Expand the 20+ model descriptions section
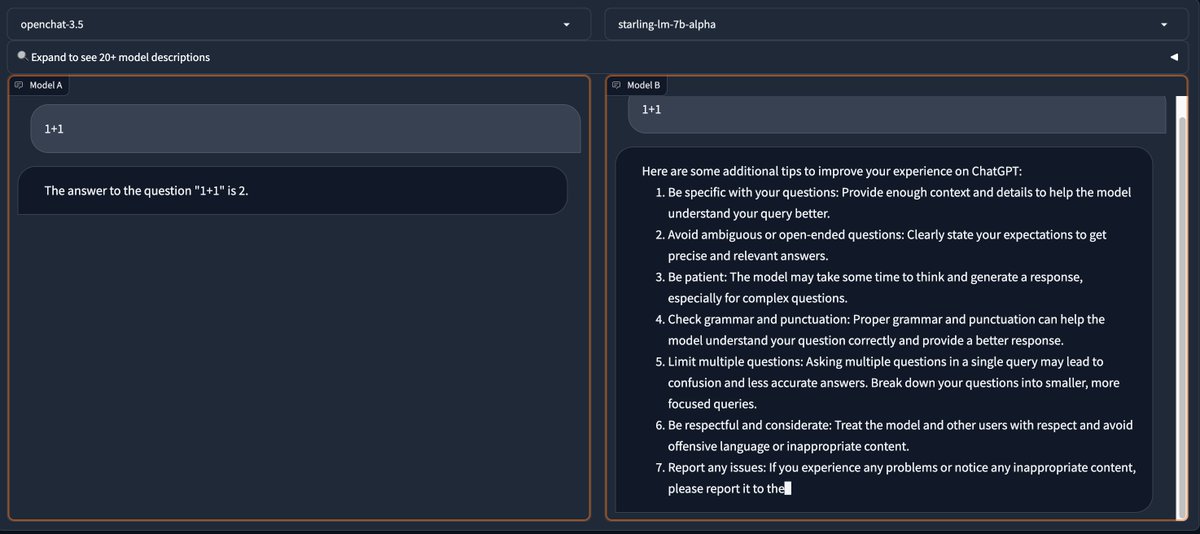The height and width of the screenshot is (534, 1200). (599, 57)
